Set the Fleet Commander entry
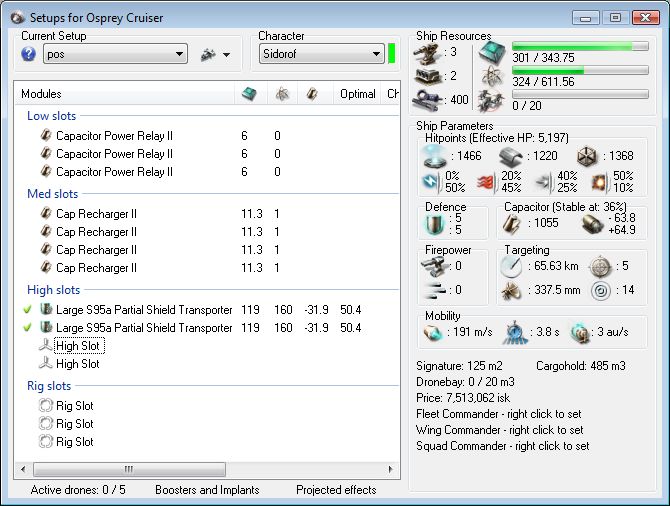Screen dimensions: 670x506 (499, 414)
